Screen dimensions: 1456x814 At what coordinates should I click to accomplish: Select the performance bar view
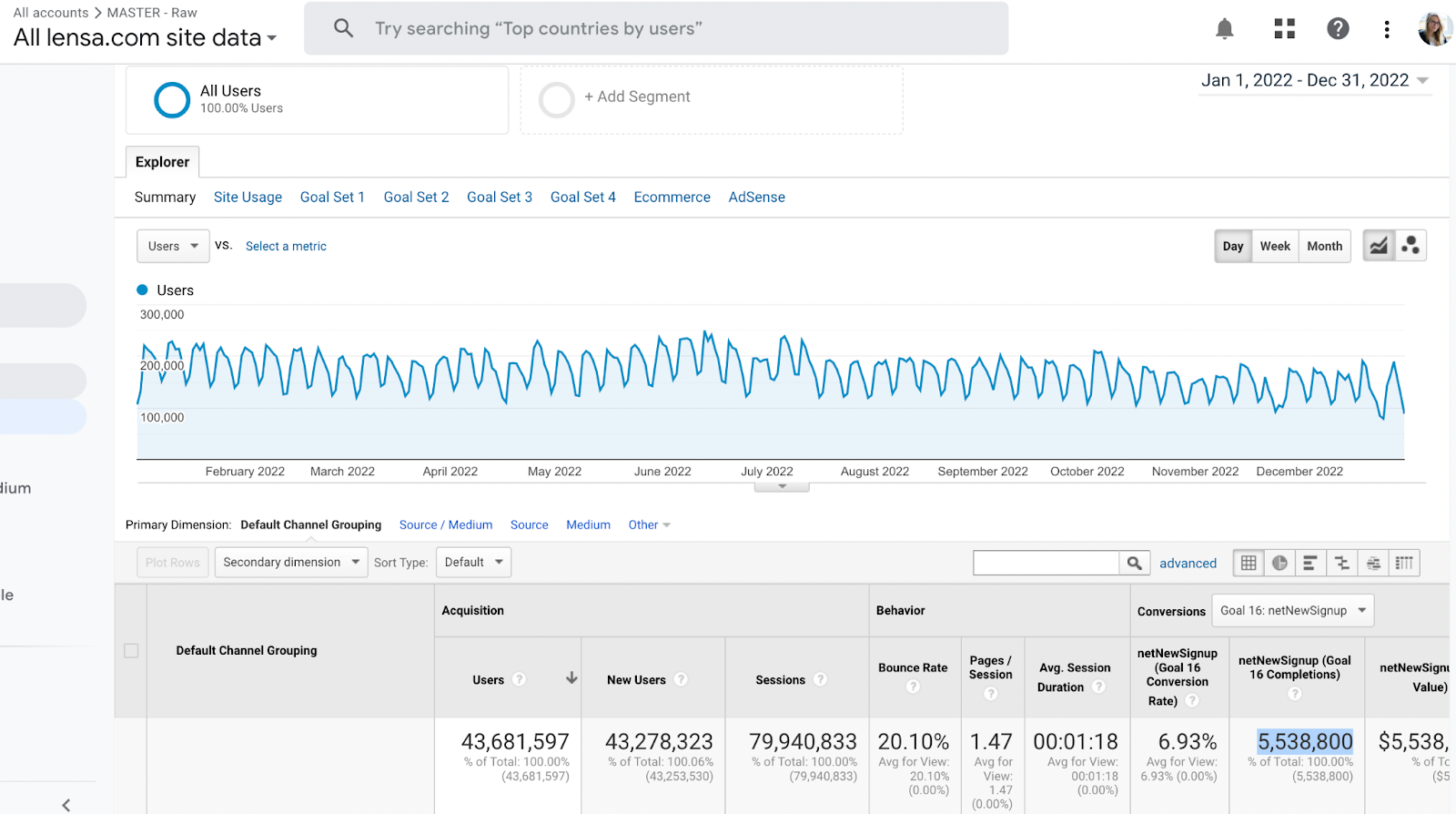click(x=1310, y=563)
